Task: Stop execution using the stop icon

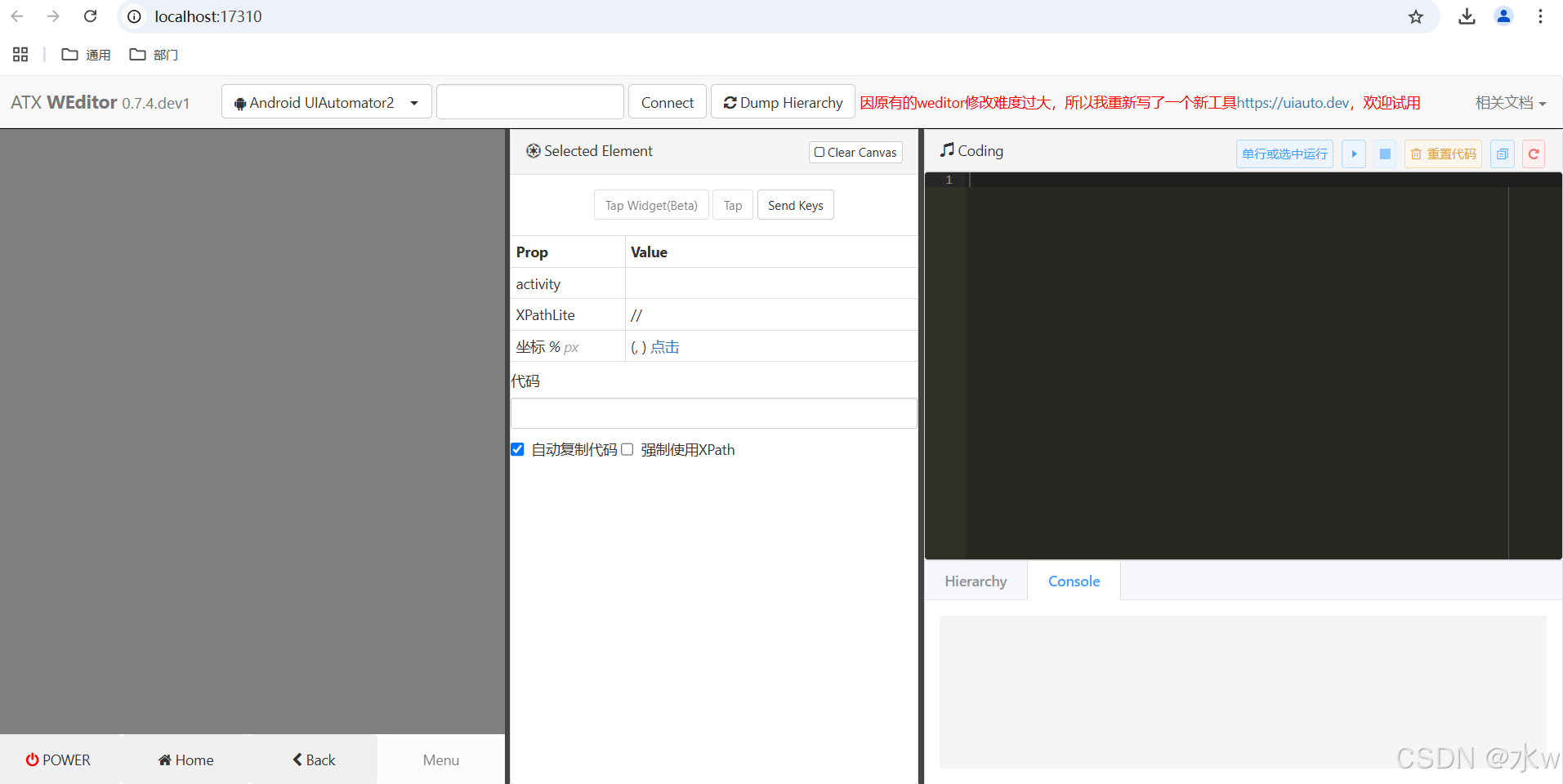Action: click(x=1384, y=154)
